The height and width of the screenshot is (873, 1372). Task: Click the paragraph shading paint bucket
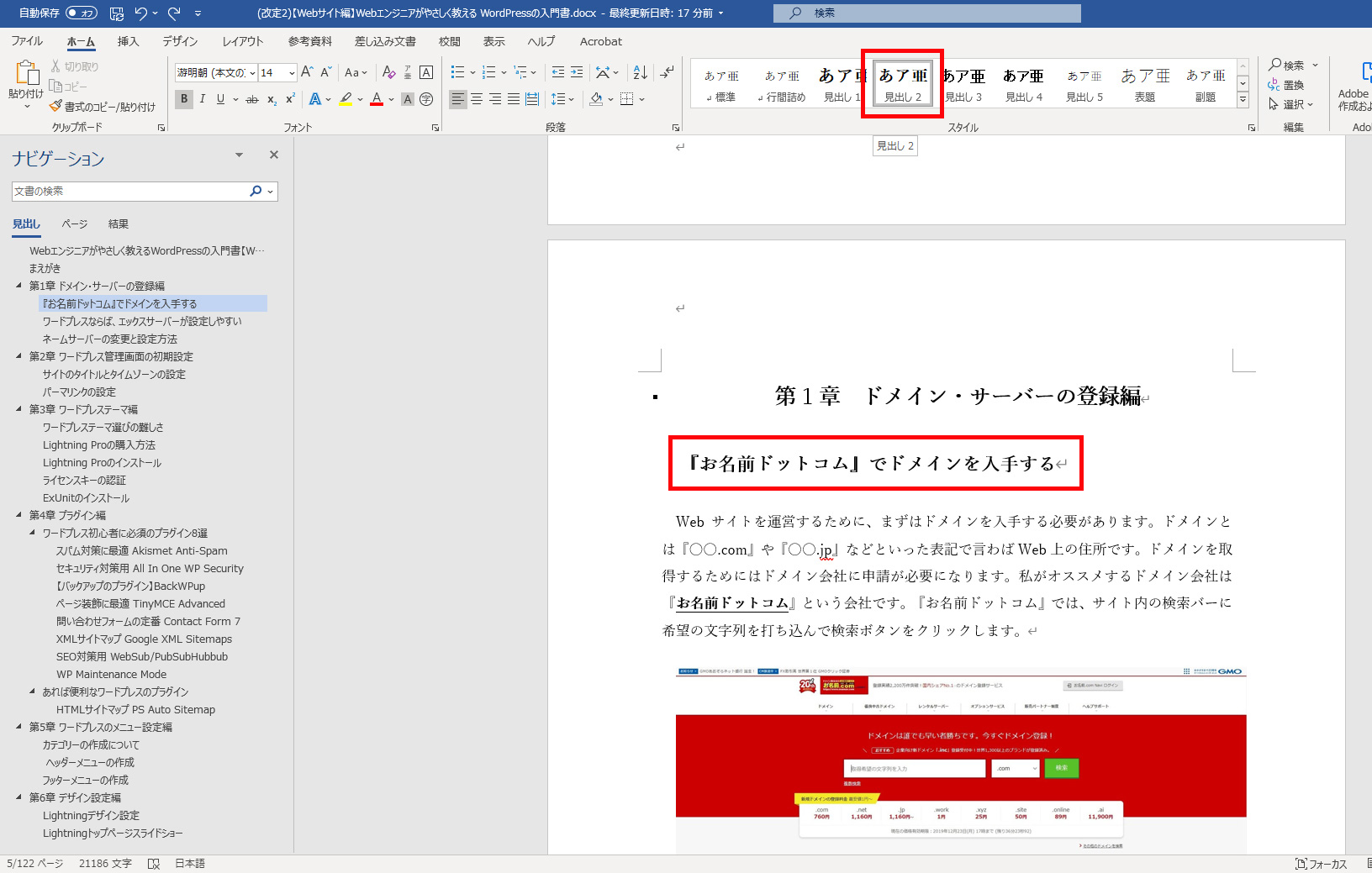(x=596, y=99)
